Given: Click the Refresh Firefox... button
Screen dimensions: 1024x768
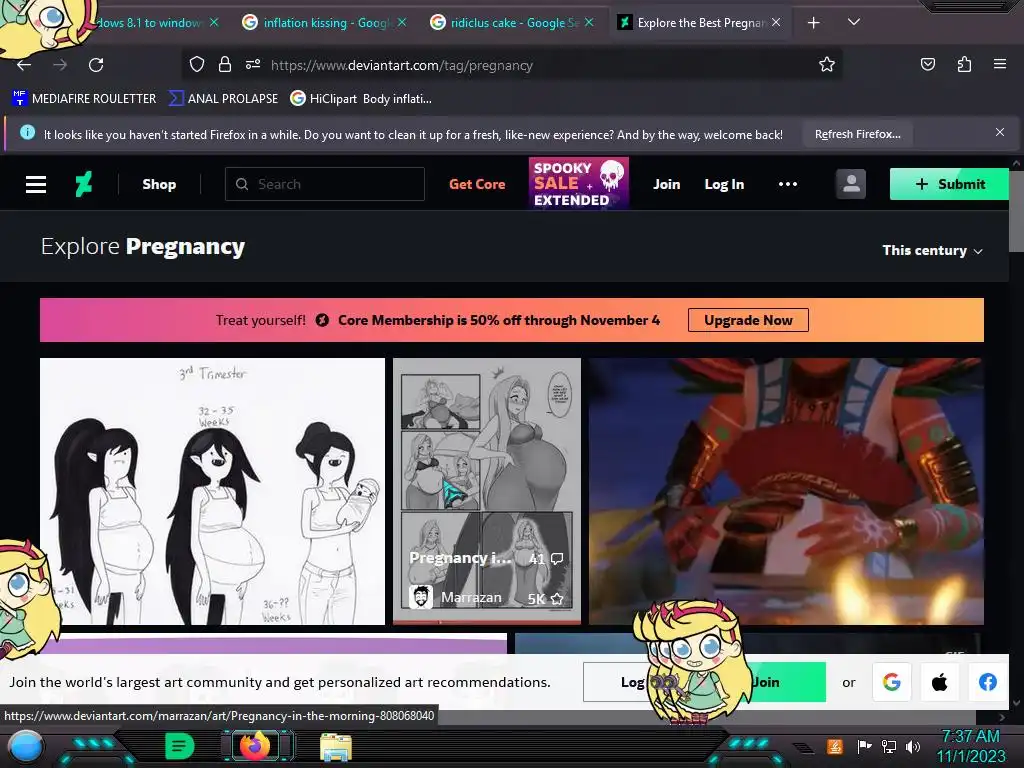Looking at the screenshot, I should (857, 135).
